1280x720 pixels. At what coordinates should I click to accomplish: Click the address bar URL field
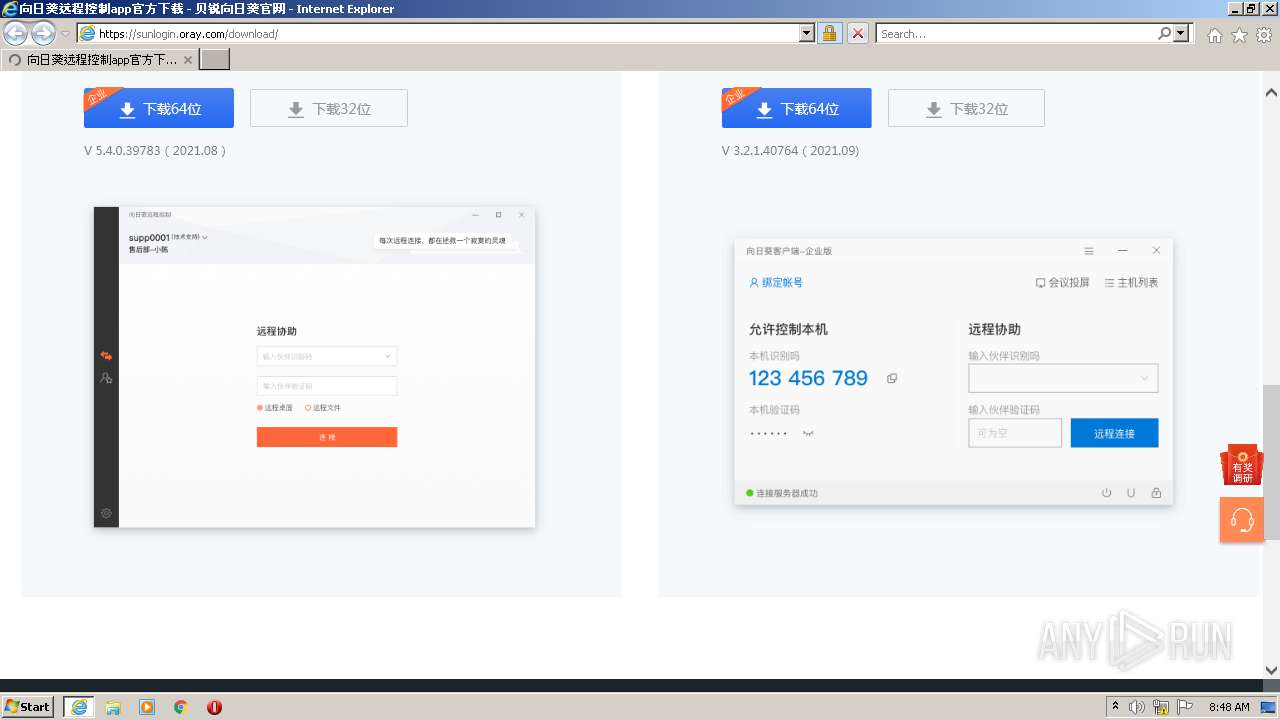(438, 33)
